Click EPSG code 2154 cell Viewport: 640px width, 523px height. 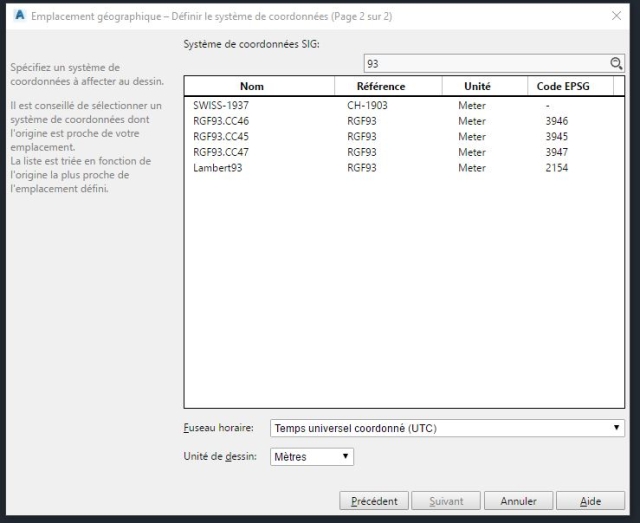557,167
